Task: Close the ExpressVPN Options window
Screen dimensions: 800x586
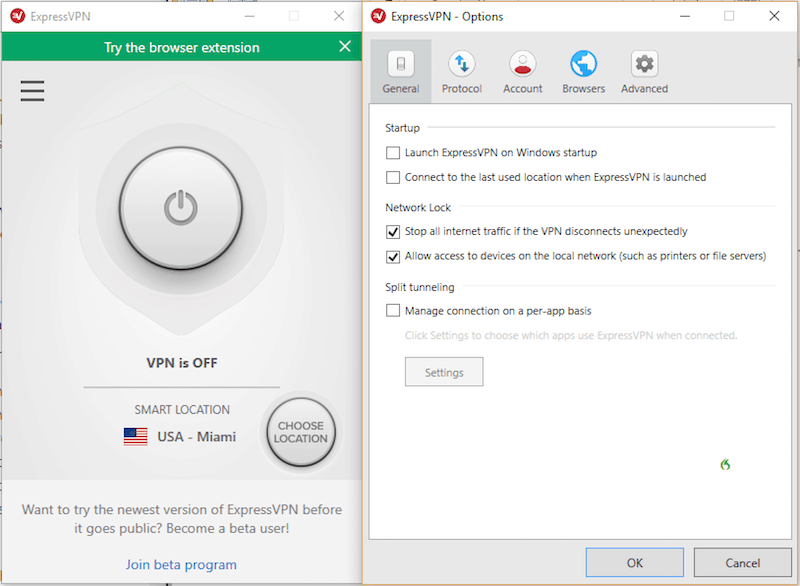Action: tap(774, 16)
